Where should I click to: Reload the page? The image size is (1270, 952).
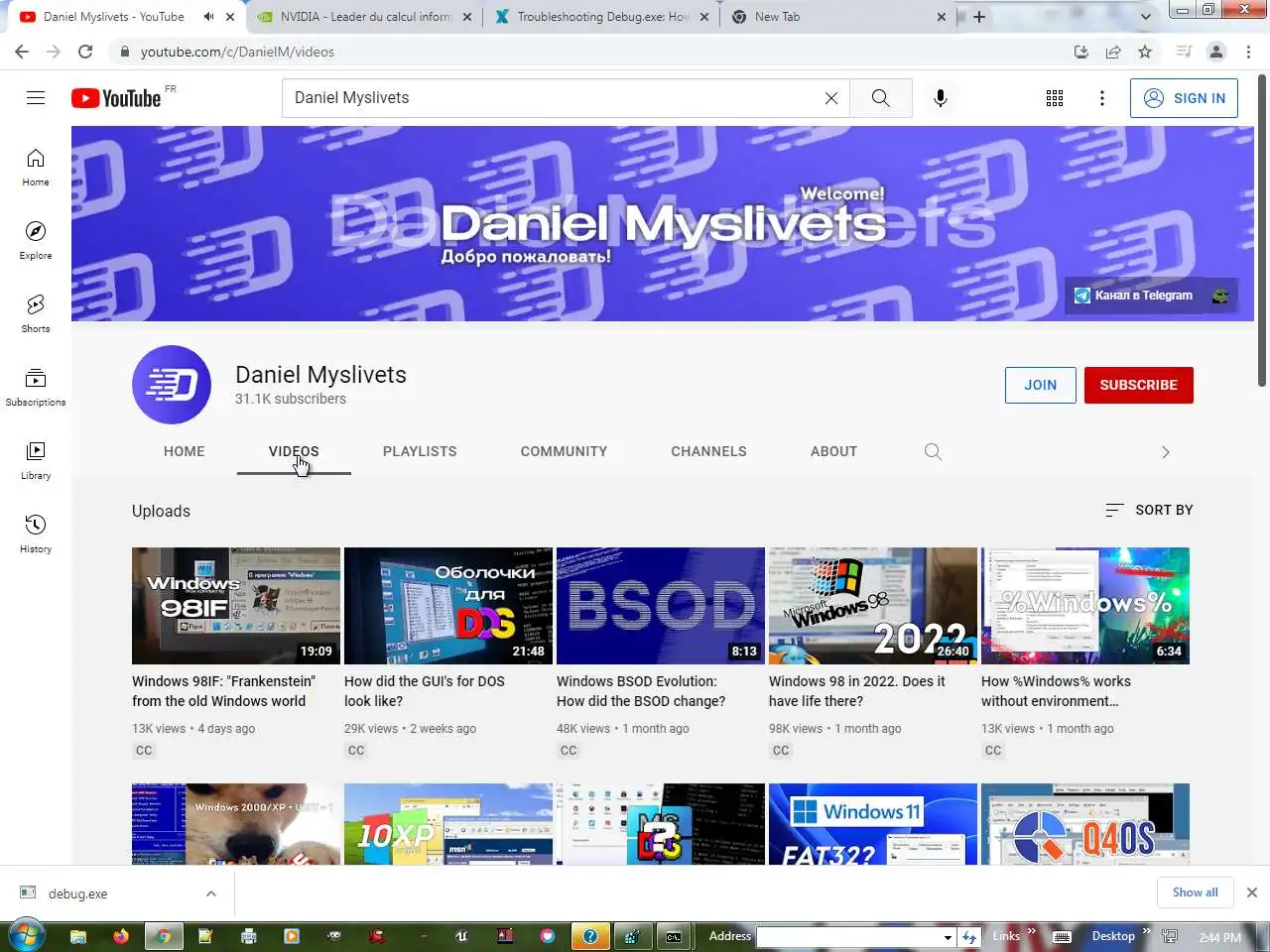tap(85, 52)
